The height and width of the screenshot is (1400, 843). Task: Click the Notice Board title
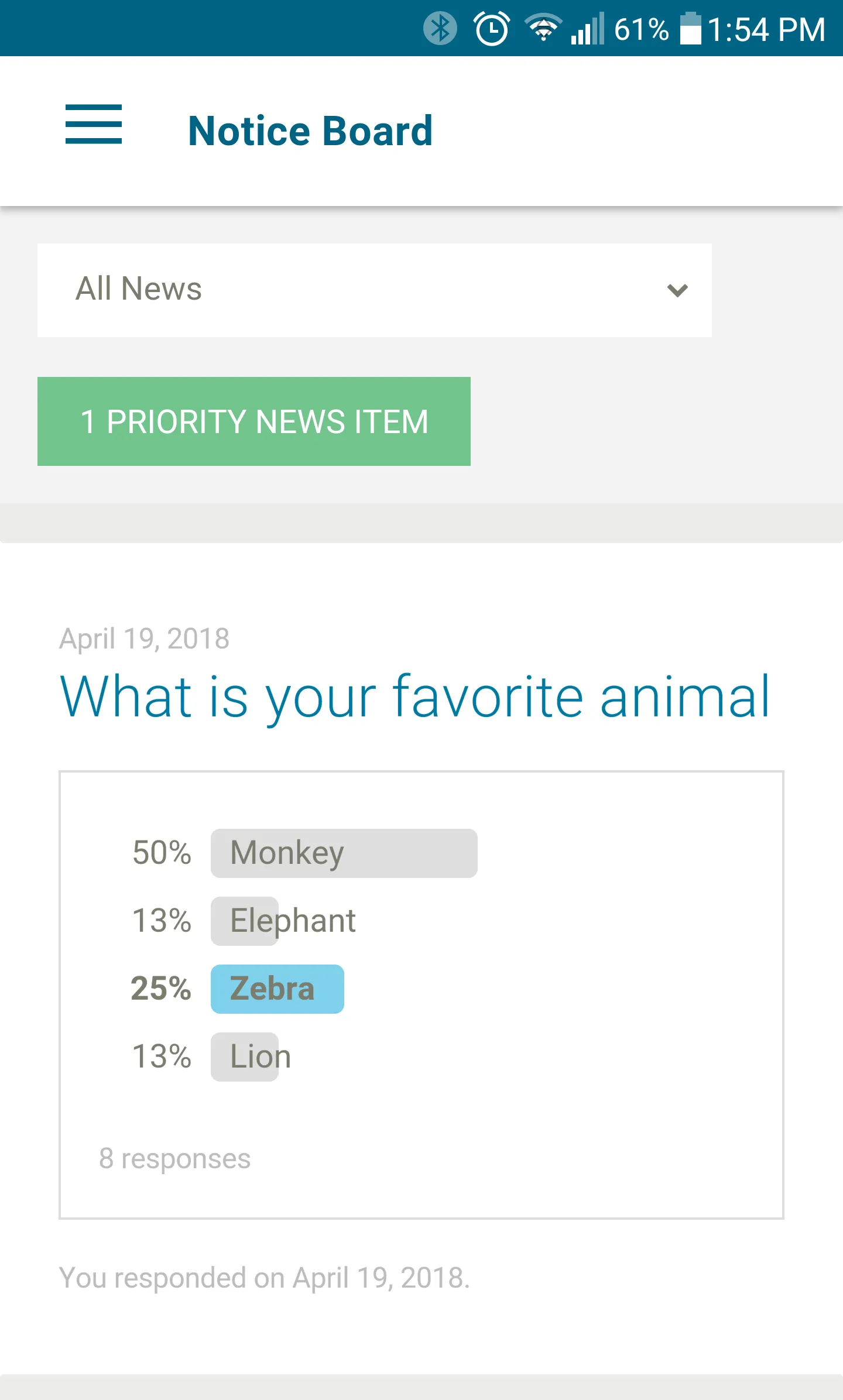pyautogui.click(x=310, y=131)
